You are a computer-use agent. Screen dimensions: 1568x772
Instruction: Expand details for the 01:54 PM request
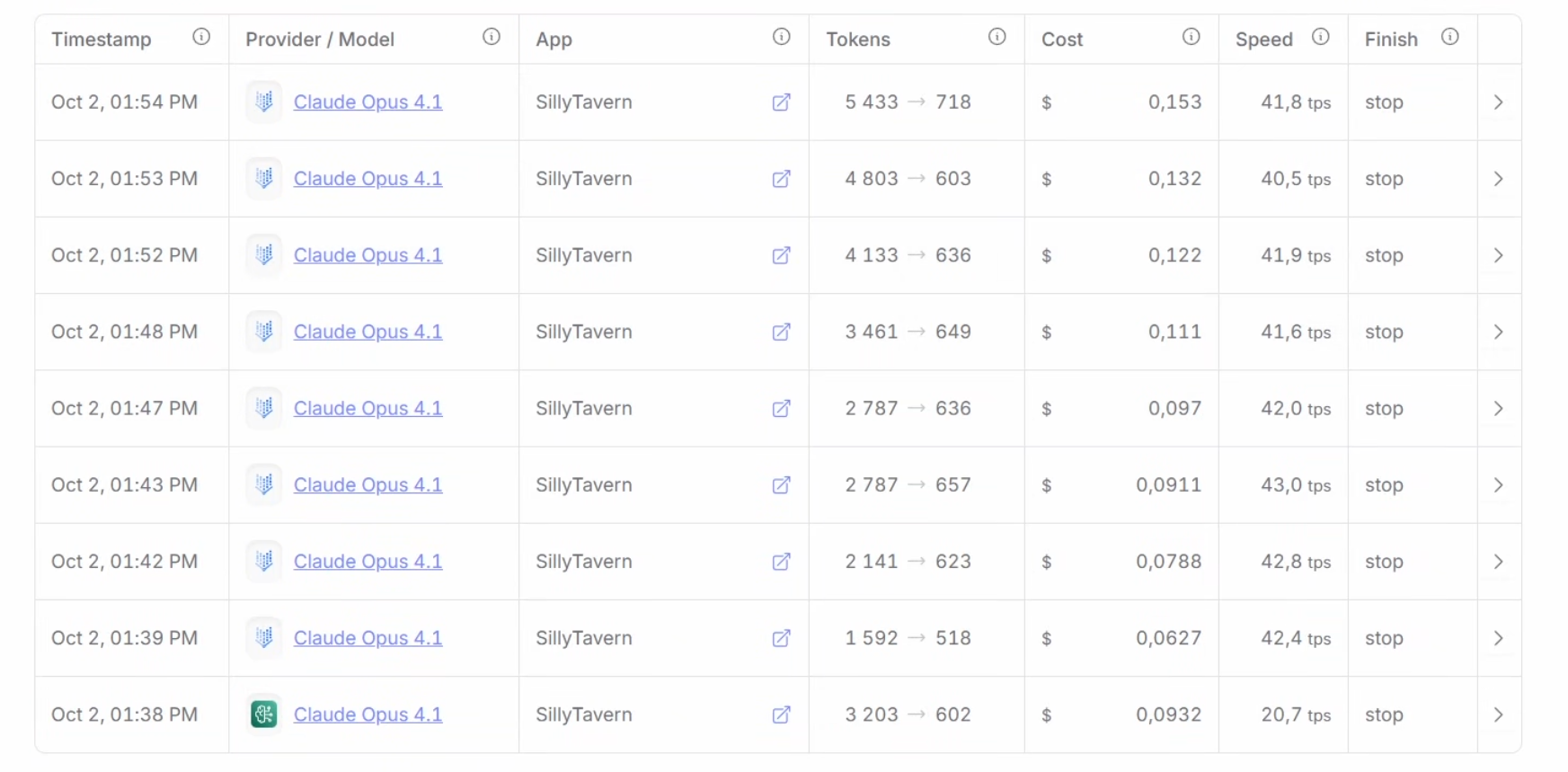pos(1498,102)
